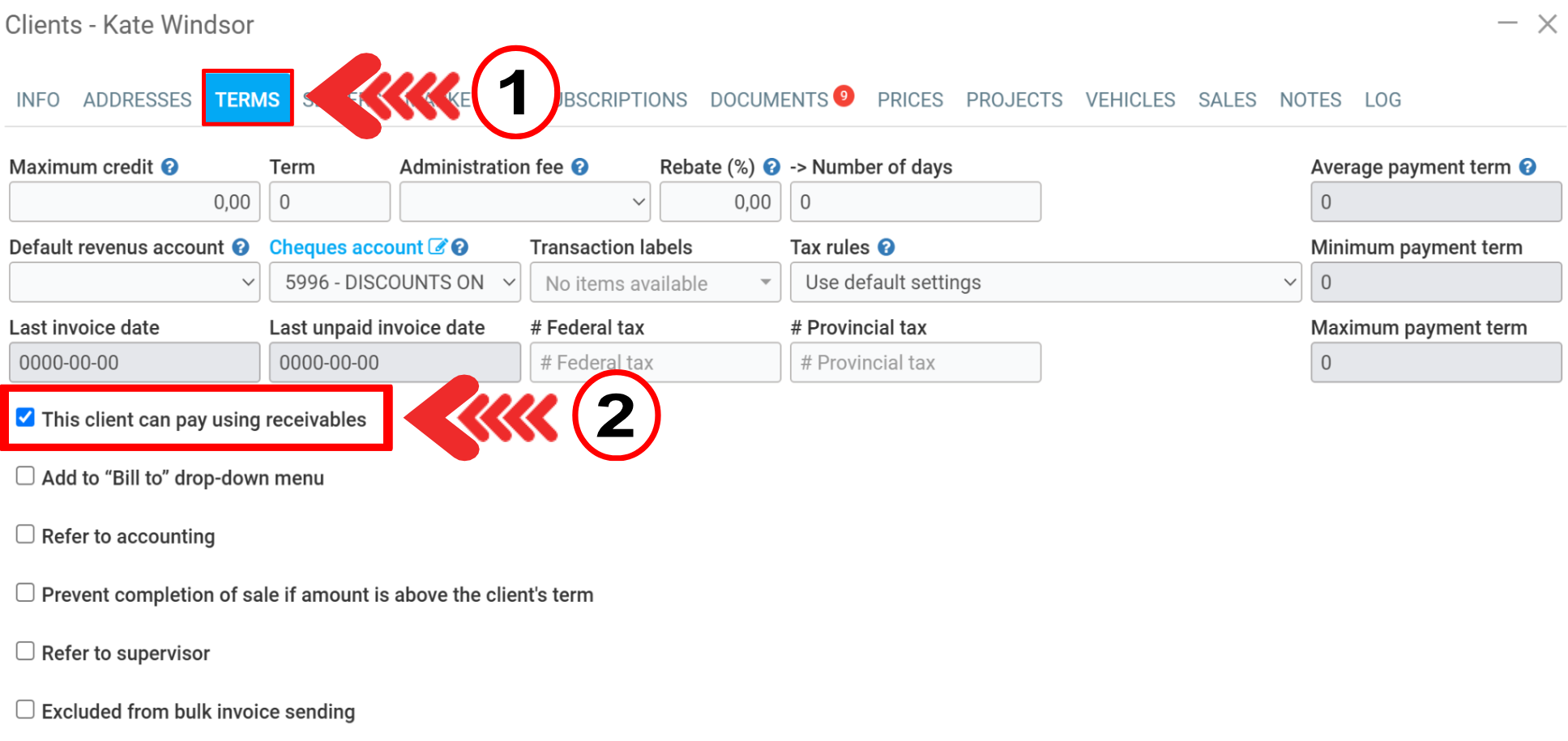Open the Administration fee dropdown
Image resolution: width=1568 pixels, height=741 pixels.
pyautogui.click(x=524, y=202)
